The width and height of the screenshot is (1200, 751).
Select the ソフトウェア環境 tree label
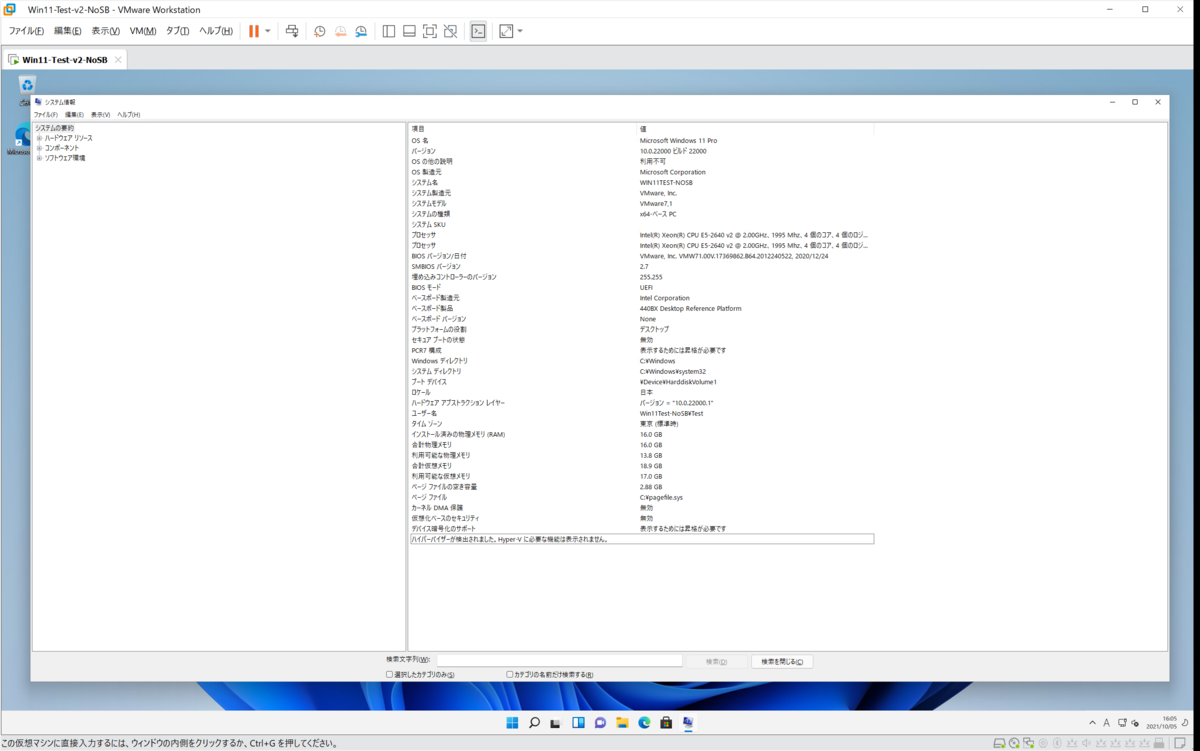65,158
